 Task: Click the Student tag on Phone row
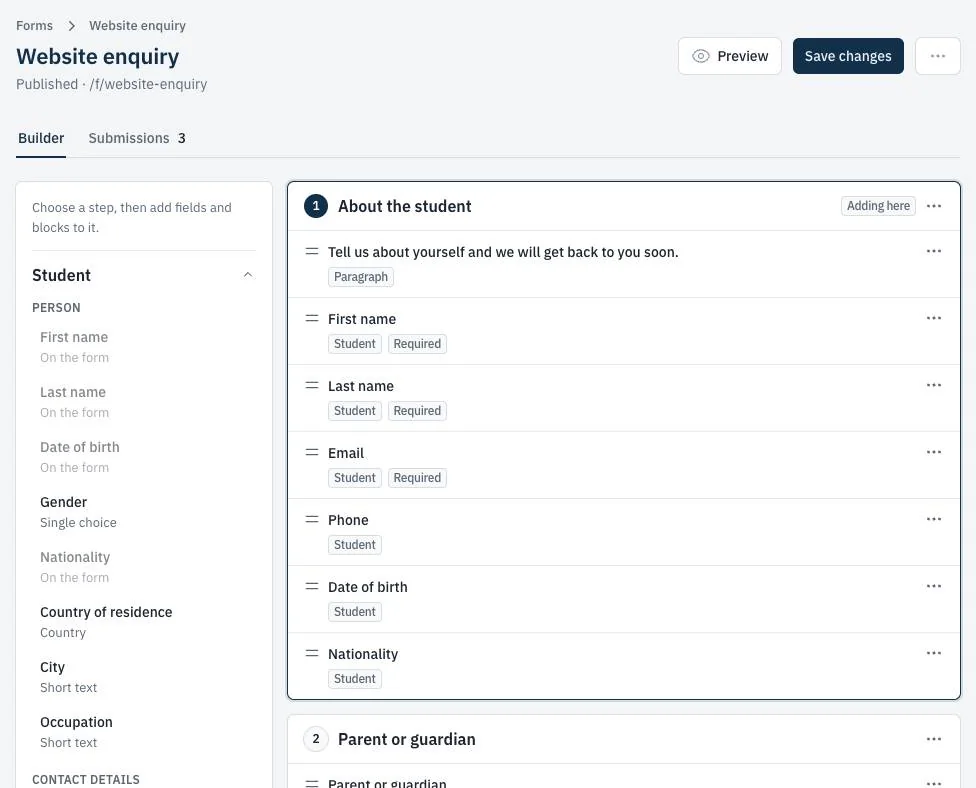coord(355,545)
